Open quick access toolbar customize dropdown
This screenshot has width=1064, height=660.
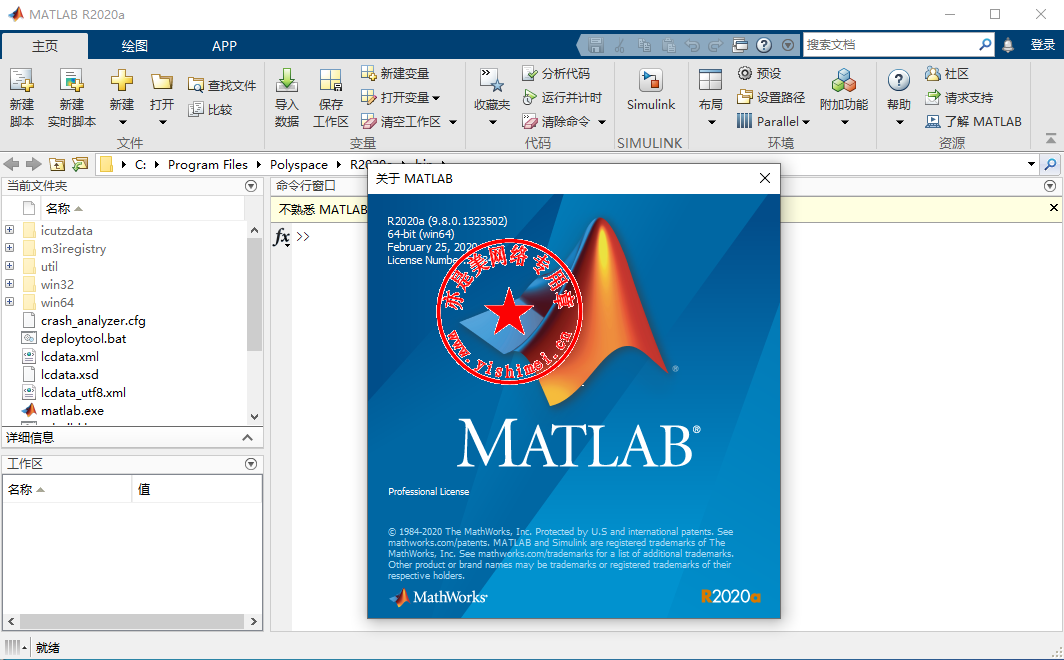(x=788, y=45)
